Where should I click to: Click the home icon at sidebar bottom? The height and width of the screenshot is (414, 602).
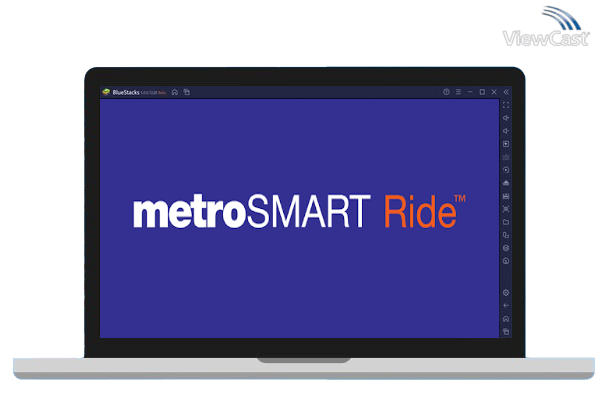(x=506, y=319)
